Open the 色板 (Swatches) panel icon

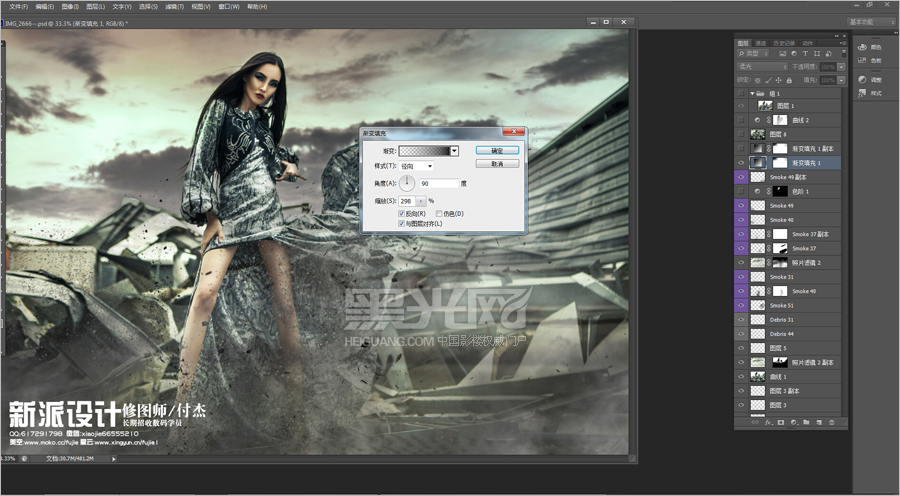862,60
